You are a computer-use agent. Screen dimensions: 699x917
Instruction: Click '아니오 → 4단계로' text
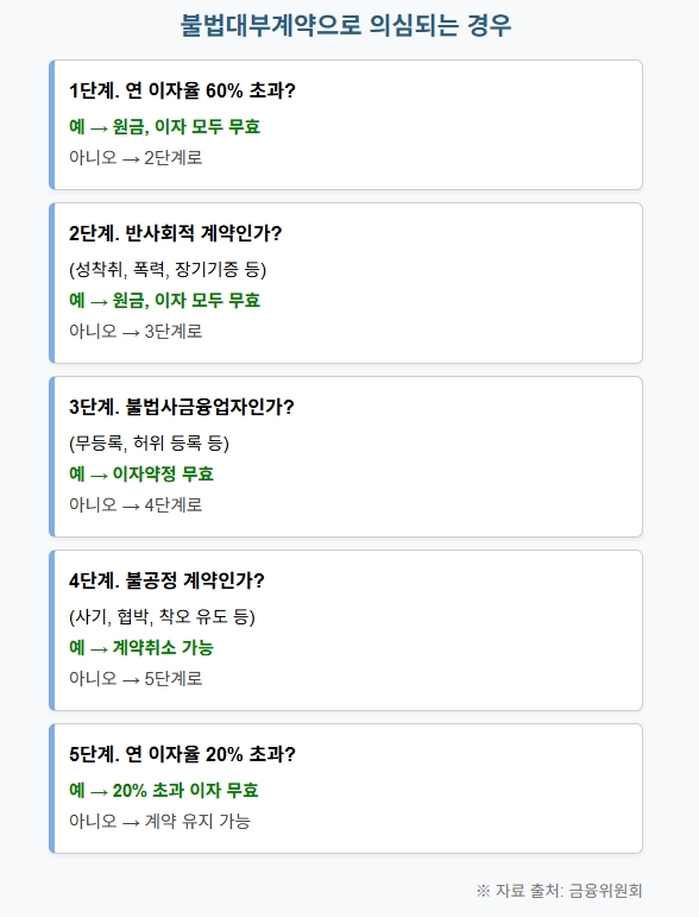136,505
